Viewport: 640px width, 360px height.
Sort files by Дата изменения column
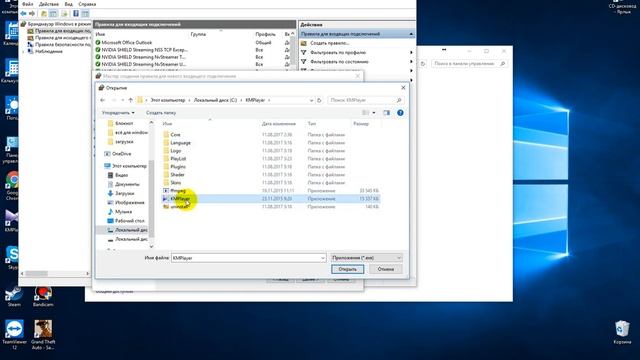tap(279, 124)
